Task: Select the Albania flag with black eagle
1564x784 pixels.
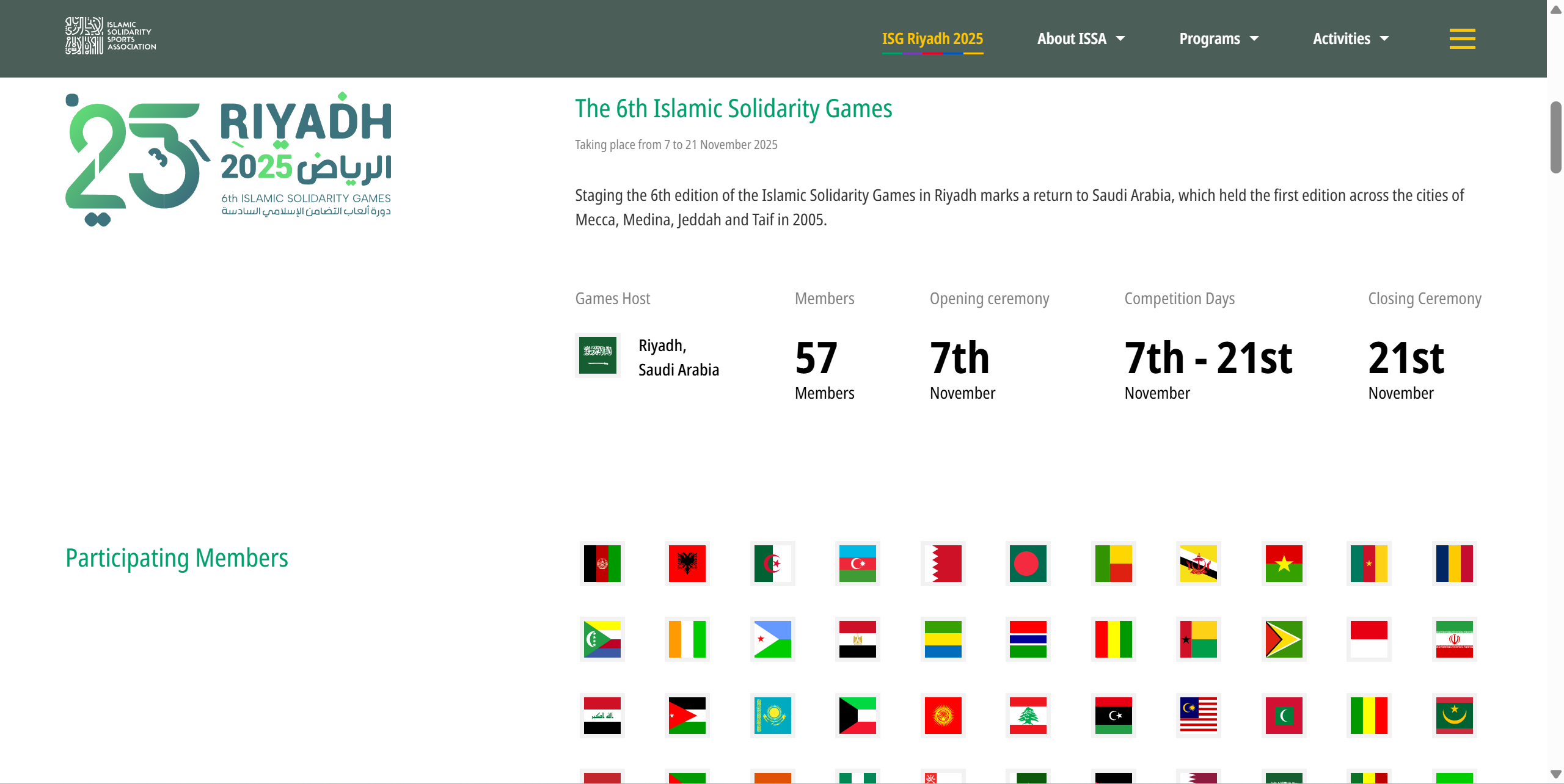Action: point(687,563)
